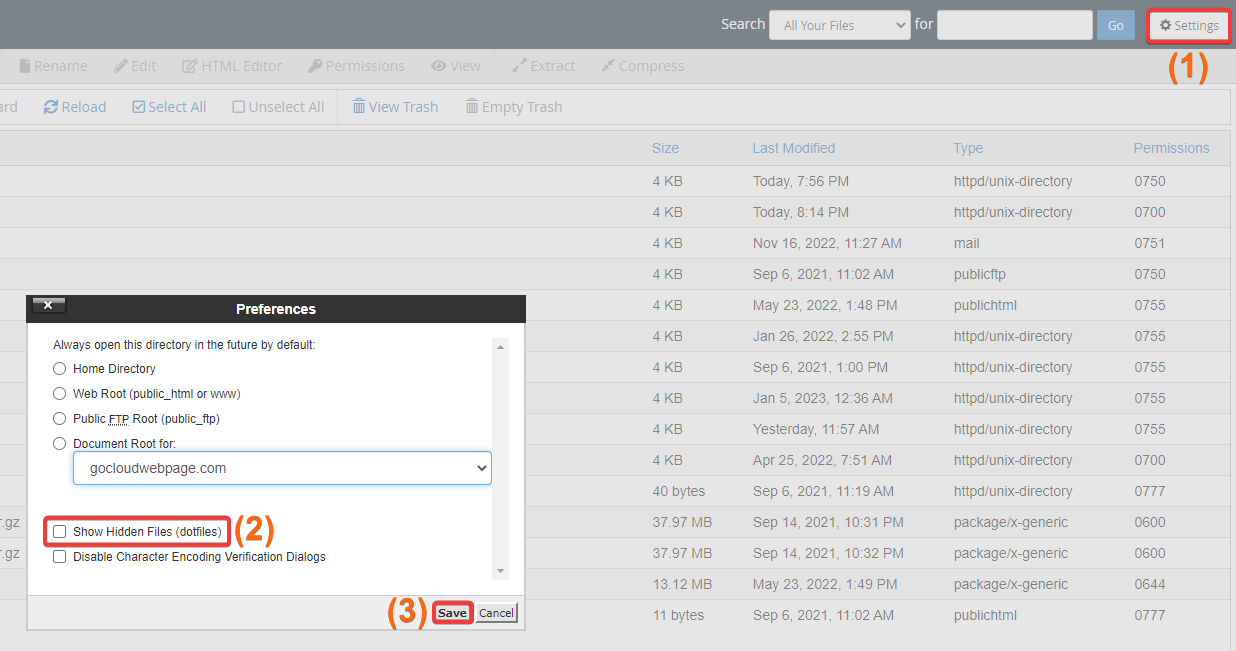Focus the search text field
1236x651 pixels.
coord(1014,26)
